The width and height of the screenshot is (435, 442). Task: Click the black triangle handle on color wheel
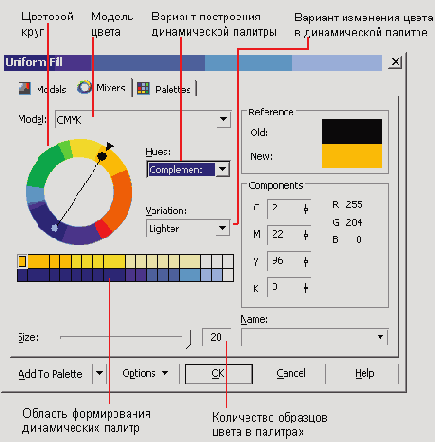pyautogui.click(x=109, y=146)
